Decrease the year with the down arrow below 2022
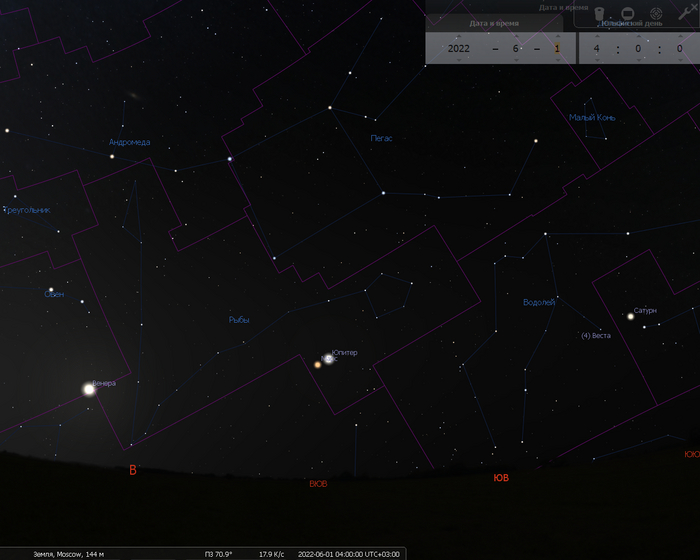 click(458, 60)
